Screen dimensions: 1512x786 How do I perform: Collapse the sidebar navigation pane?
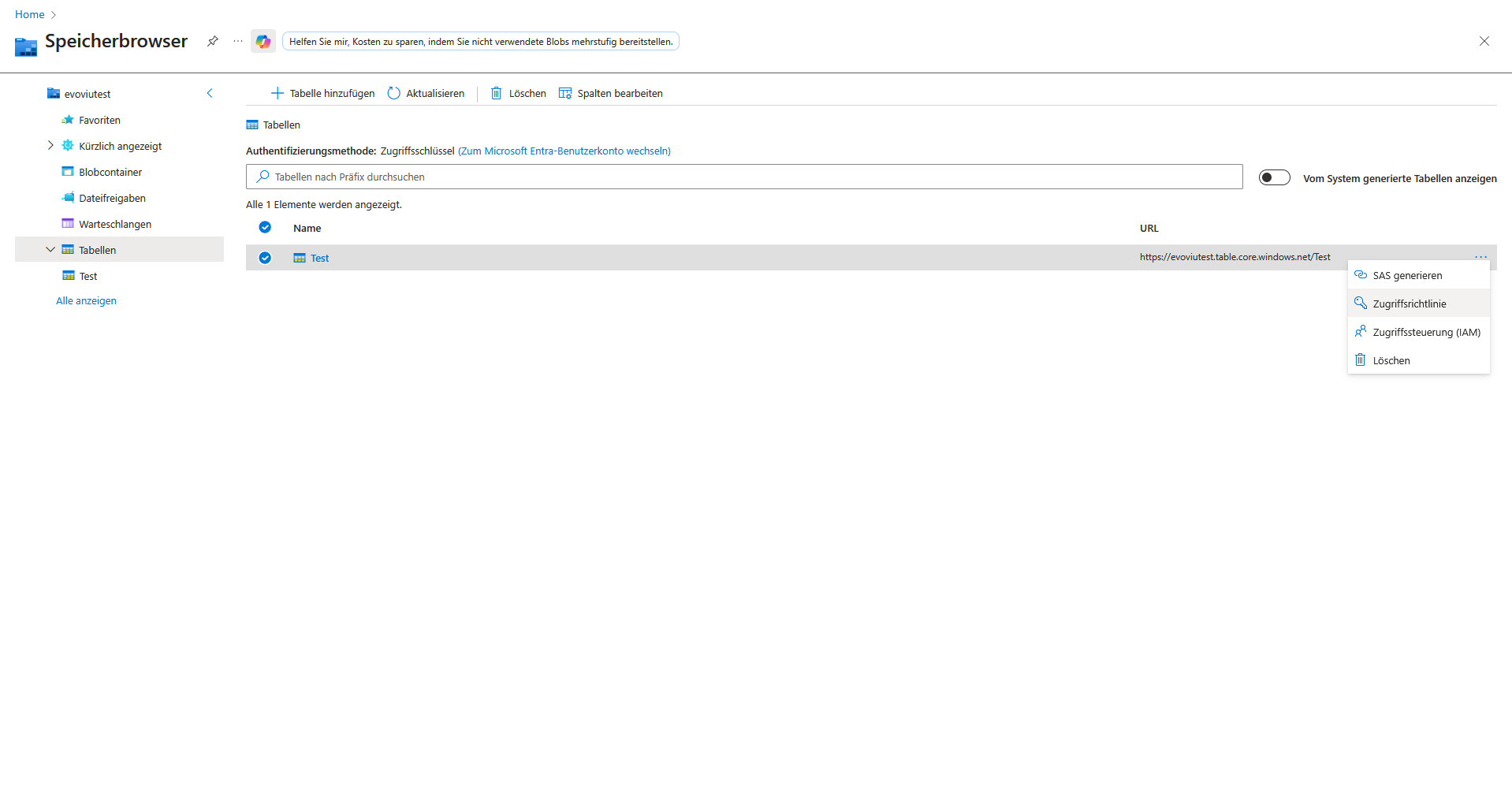pos(210,93)
